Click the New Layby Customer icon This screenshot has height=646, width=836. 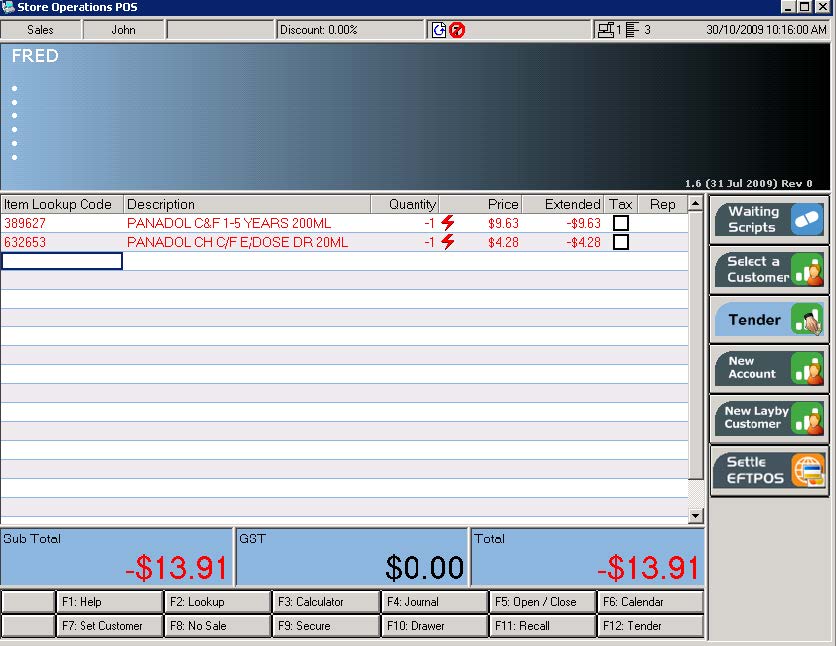point(807,419)
